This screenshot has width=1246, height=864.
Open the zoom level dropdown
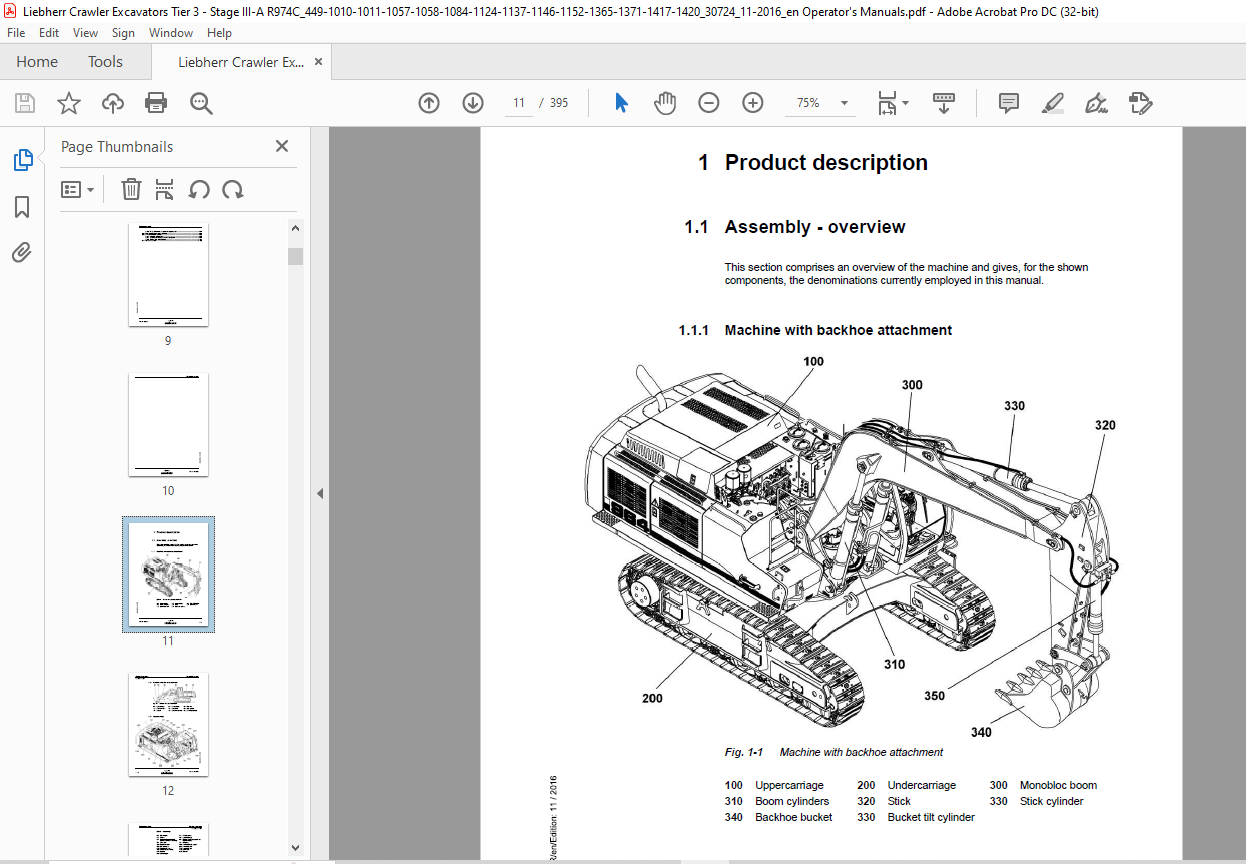(x=845, y=103)
